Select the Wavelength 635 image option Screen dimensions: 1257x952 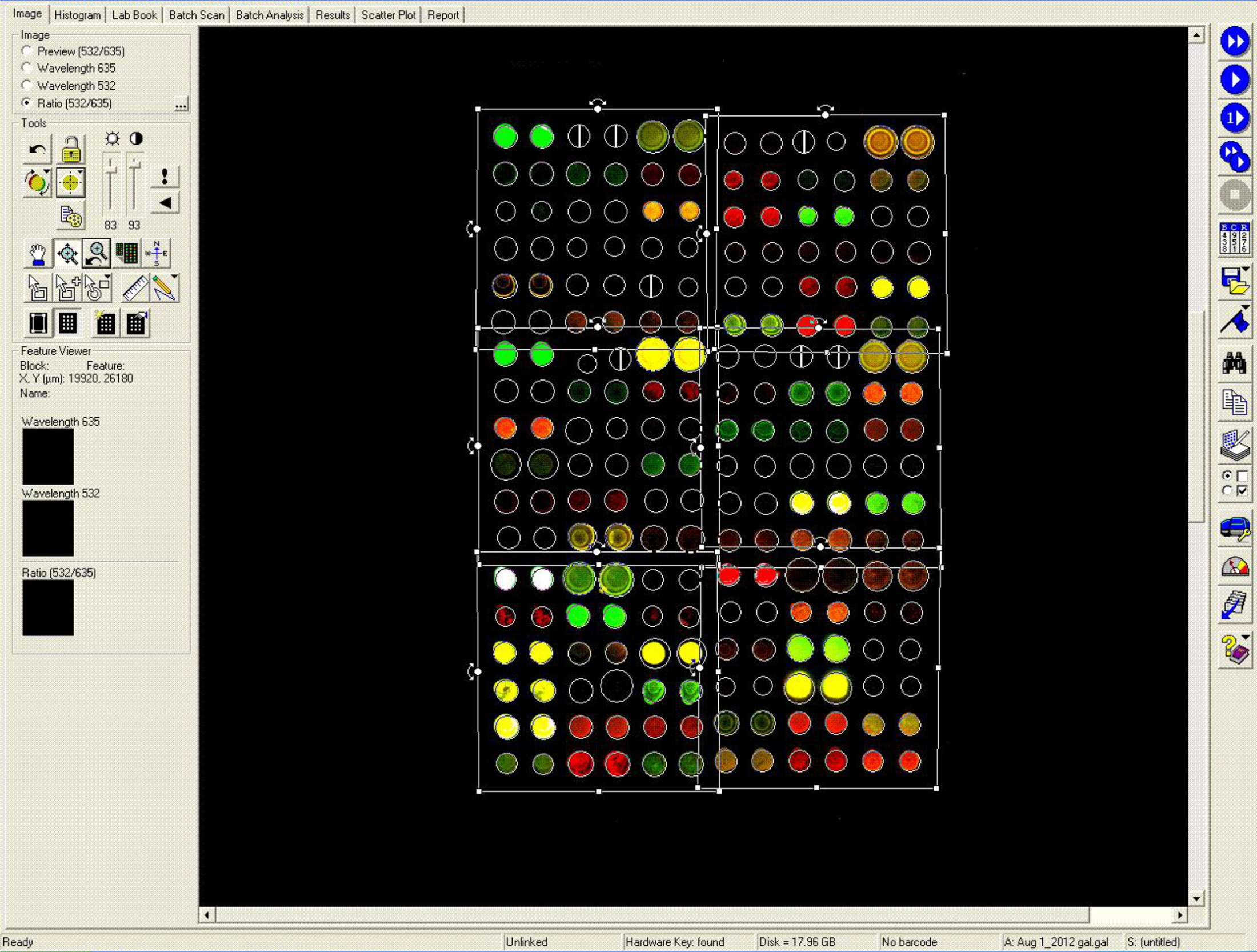[x=27, y=68]
